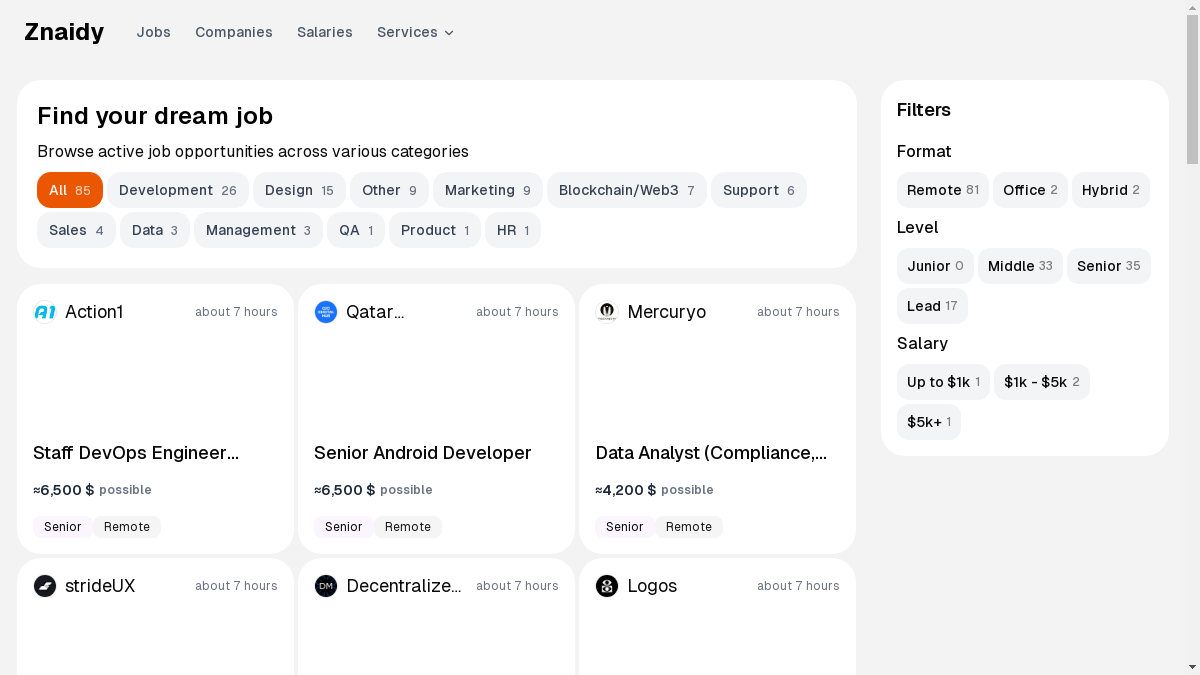Screen dimensions: 1200x675
Task: Toggle the Office format filter
Action: [x=1029, y=190]
